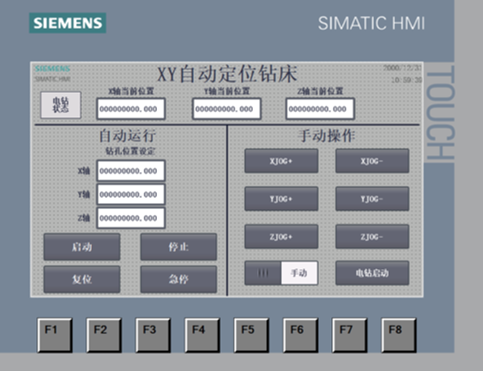Click the Y轴 drill position setting field
The width and height of the screenshot is (483, 371).
131,194
